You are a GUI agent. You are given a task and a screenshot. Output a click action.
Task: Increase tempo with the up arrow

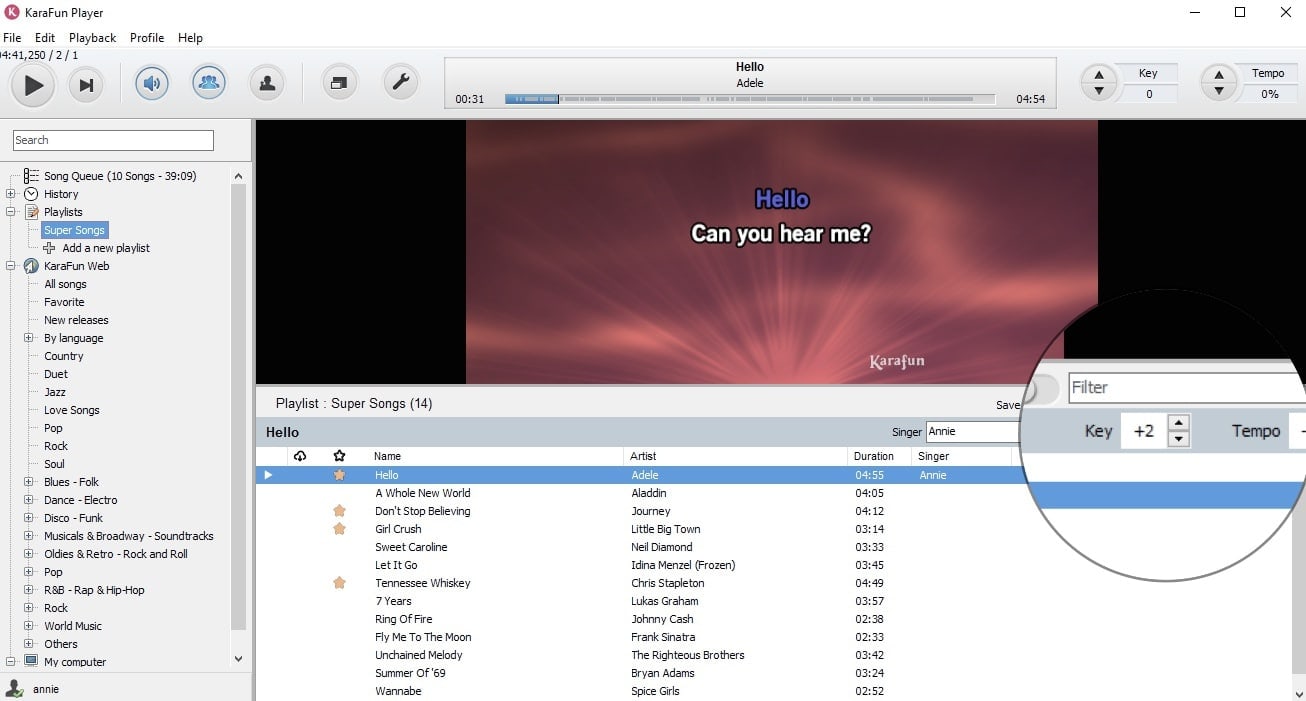pyautogui.click(x=1218, y=75)
